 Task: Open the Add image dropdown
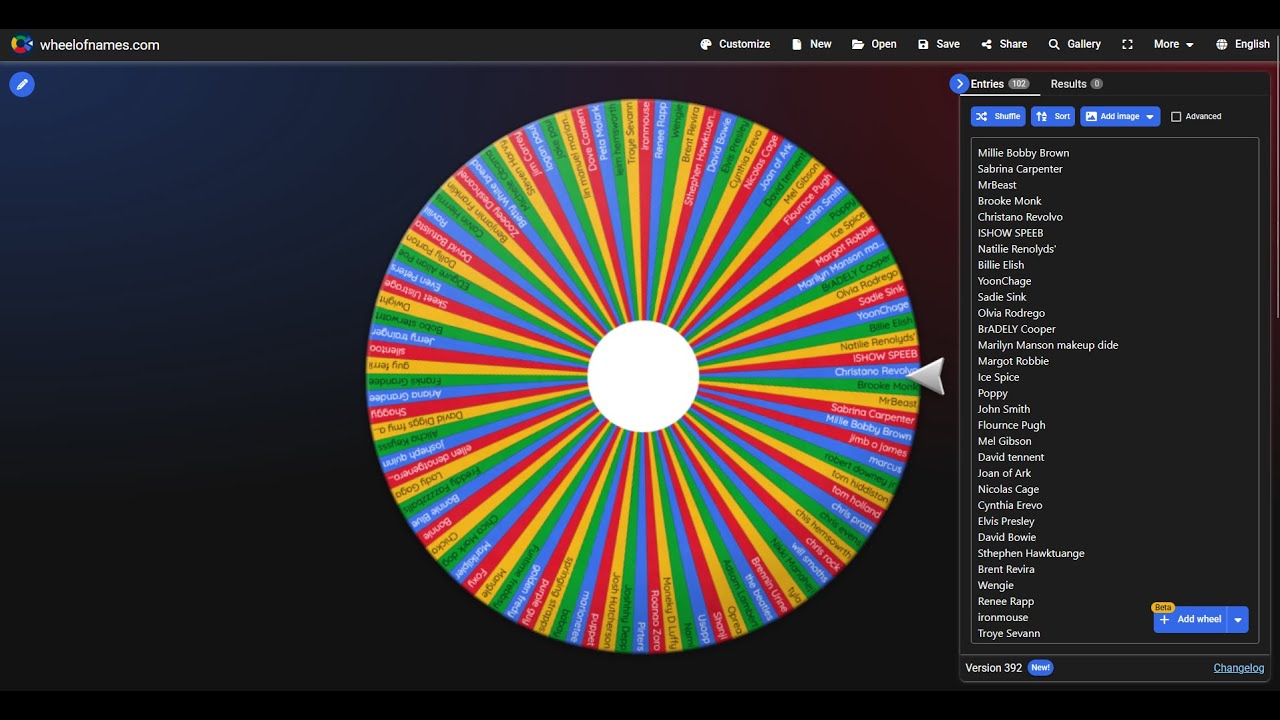point(1120,116)
